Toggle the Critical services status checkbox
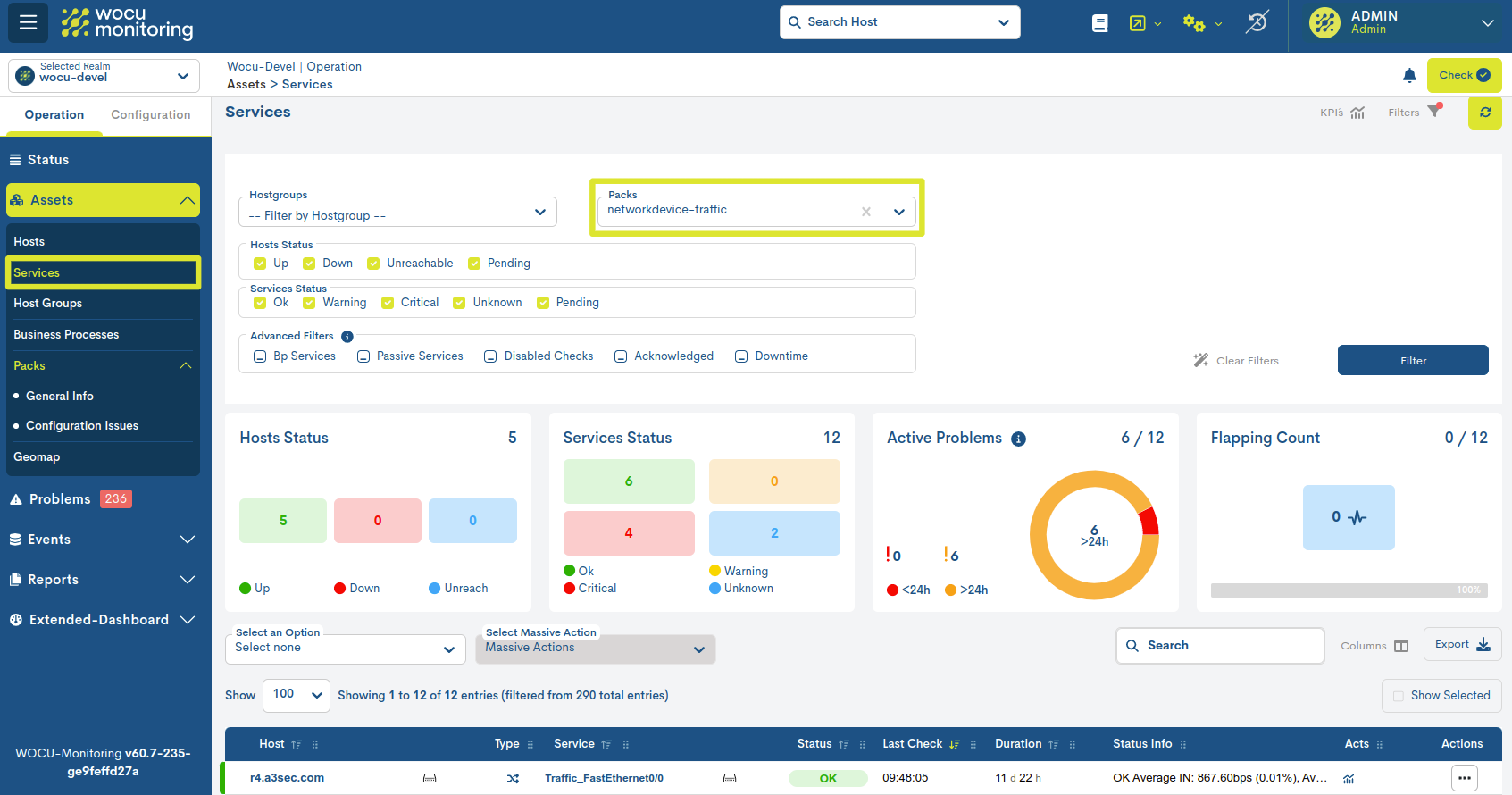This screenshot has width=1512, height=795. pos(388,303)
